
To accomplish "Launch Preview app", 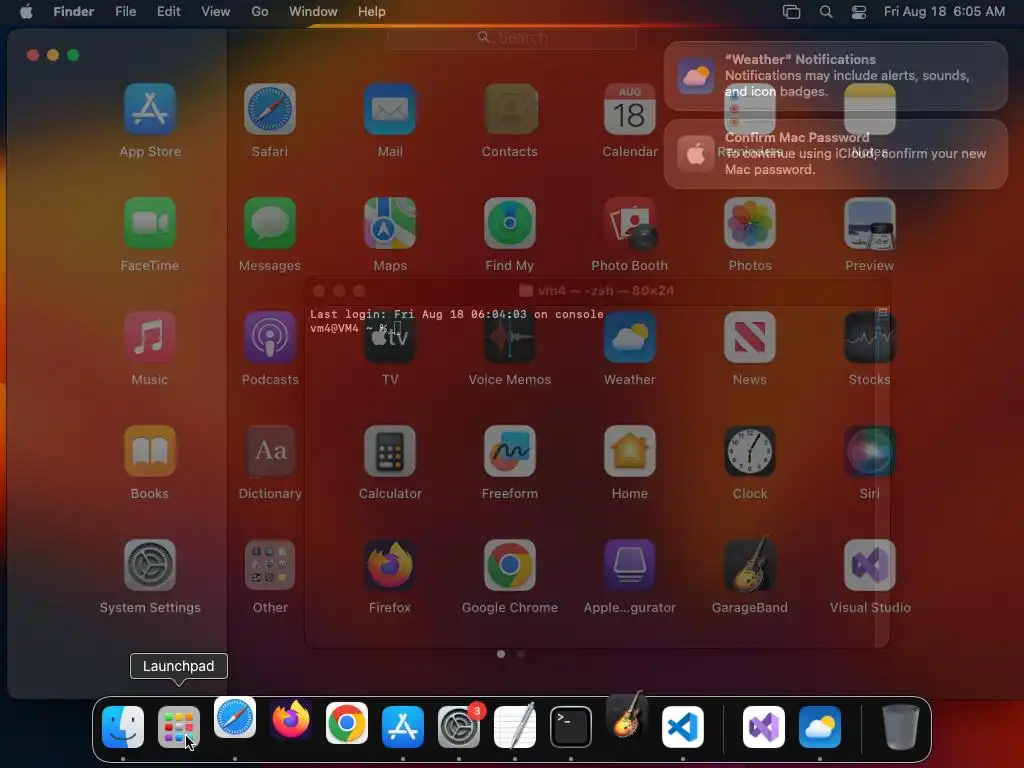I will pyautogui.click(x=870, y=223).
